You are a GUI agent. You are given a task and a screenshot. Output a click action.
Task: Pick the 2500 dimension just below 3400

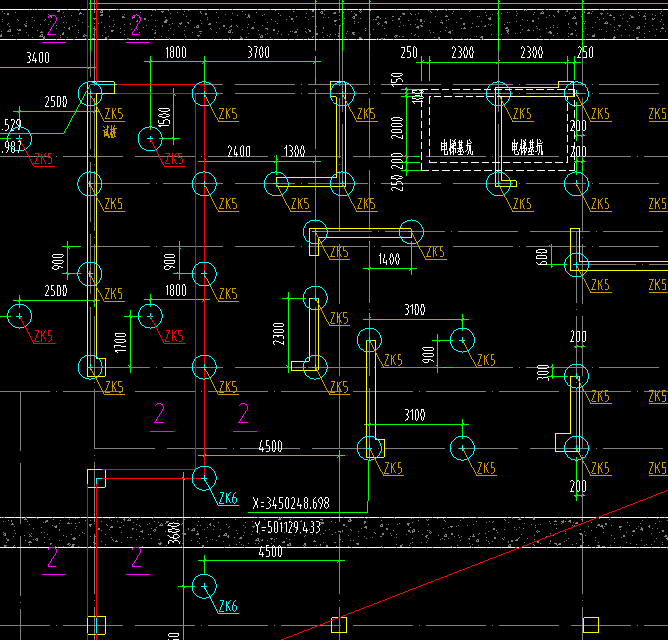(56, 102)
